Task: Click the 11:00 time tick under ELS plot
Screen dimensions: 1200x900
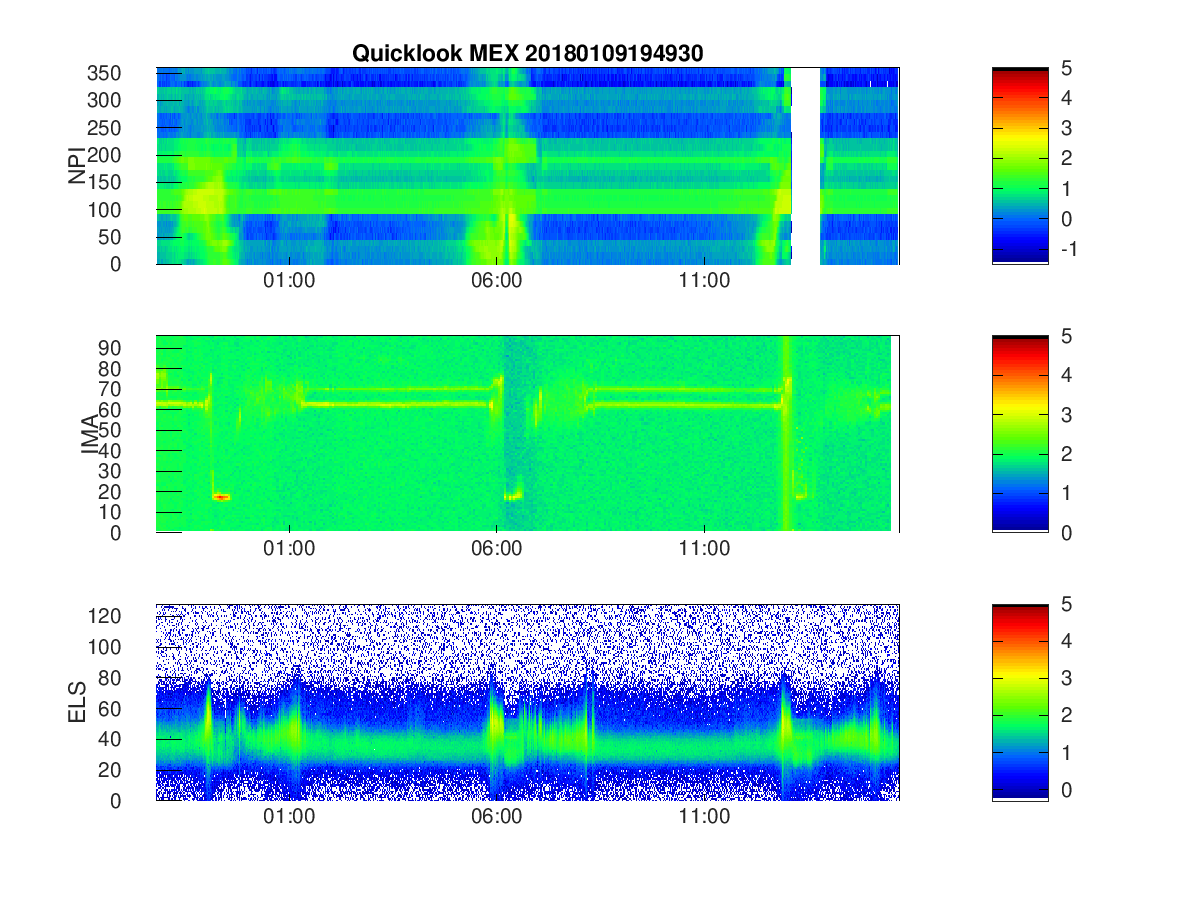Action: 704,817
